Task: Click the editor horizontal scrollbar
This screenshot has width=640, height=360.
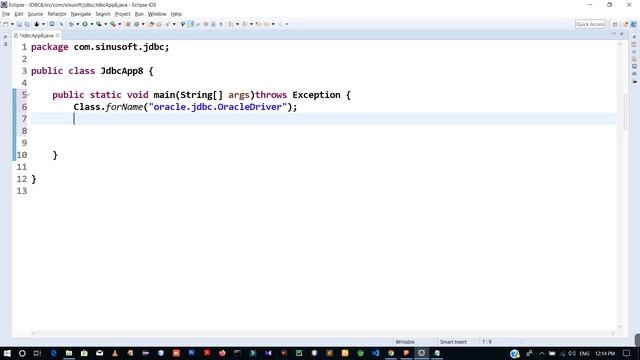Action: 322,333
